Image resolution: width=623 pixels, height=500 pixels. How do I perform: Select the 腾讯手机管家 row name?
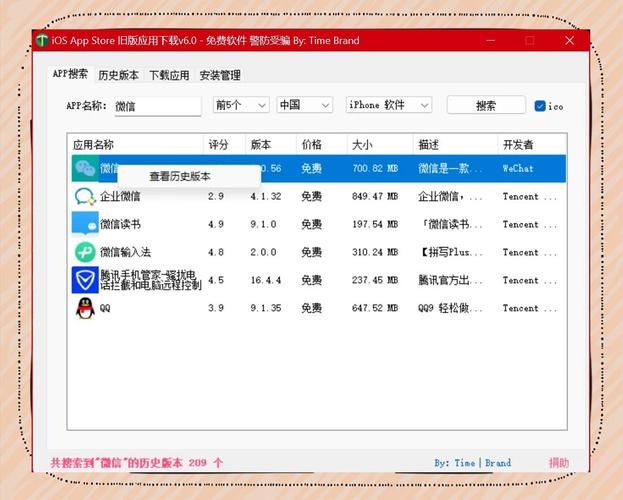[x=151, y=280]
